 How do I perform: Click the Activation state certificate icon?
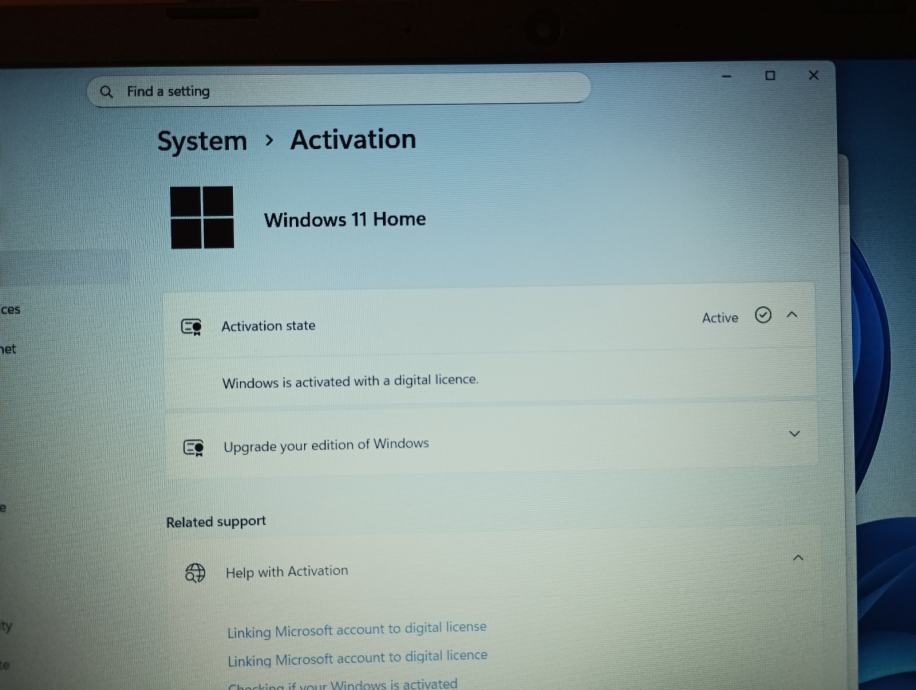(x=192, y=327)
